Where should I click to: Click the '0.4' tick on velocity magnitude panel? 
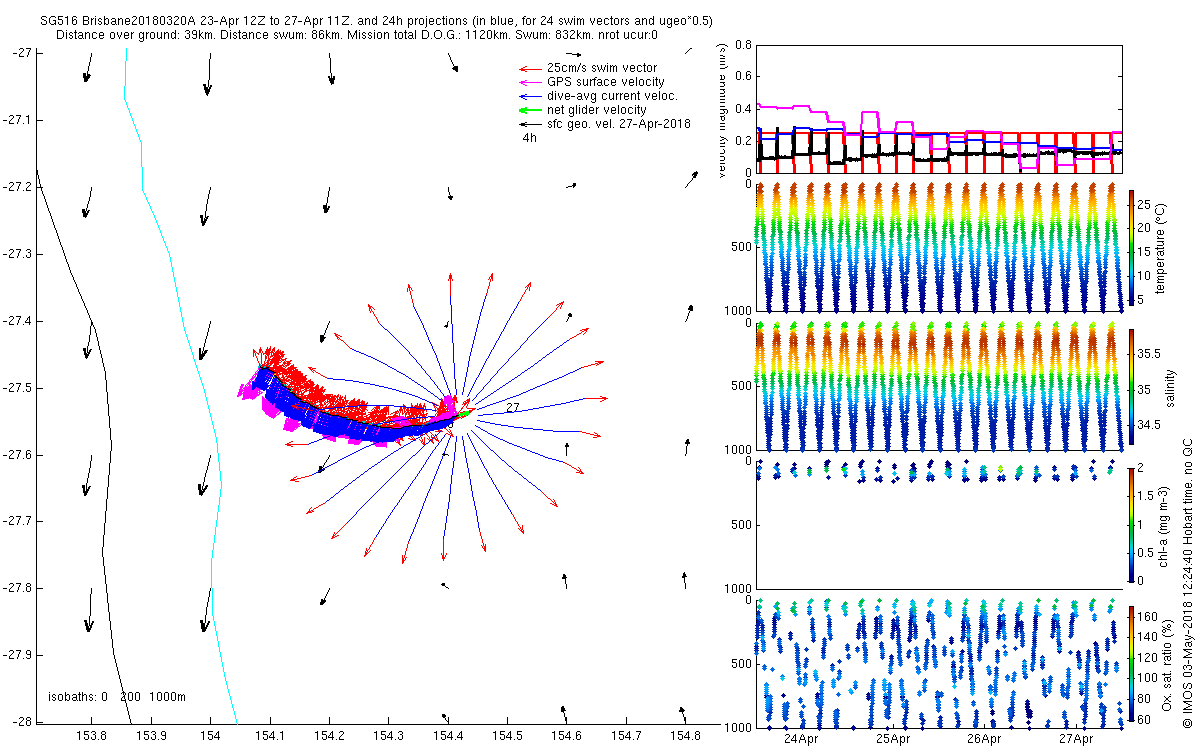[x=742, y=108]
